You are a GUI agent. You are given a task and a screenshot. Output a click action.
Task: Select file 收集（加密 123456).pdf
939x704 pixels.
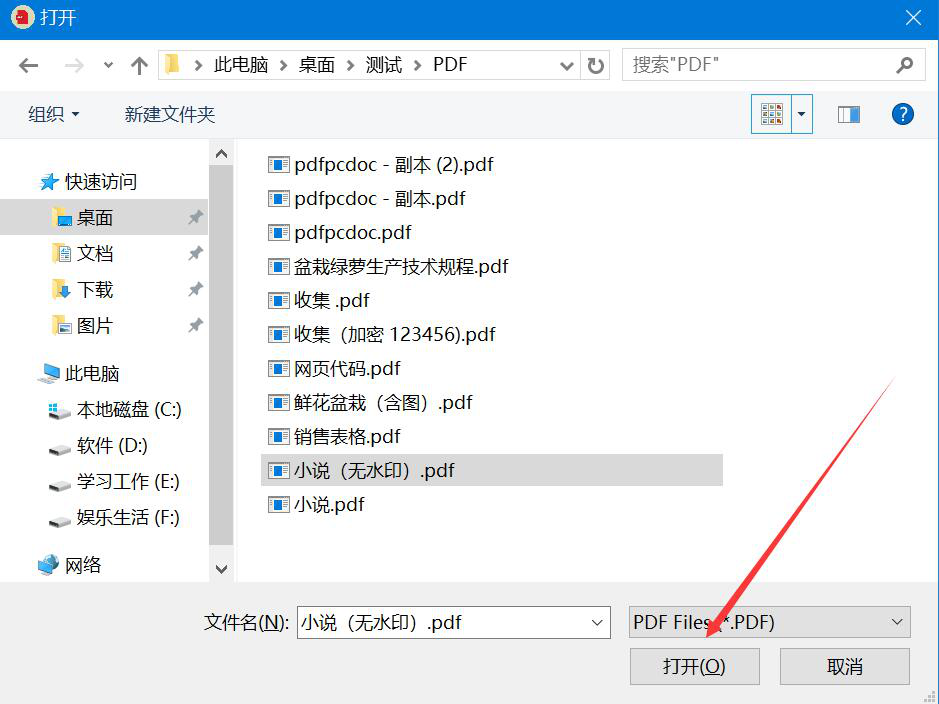point(381,334)
